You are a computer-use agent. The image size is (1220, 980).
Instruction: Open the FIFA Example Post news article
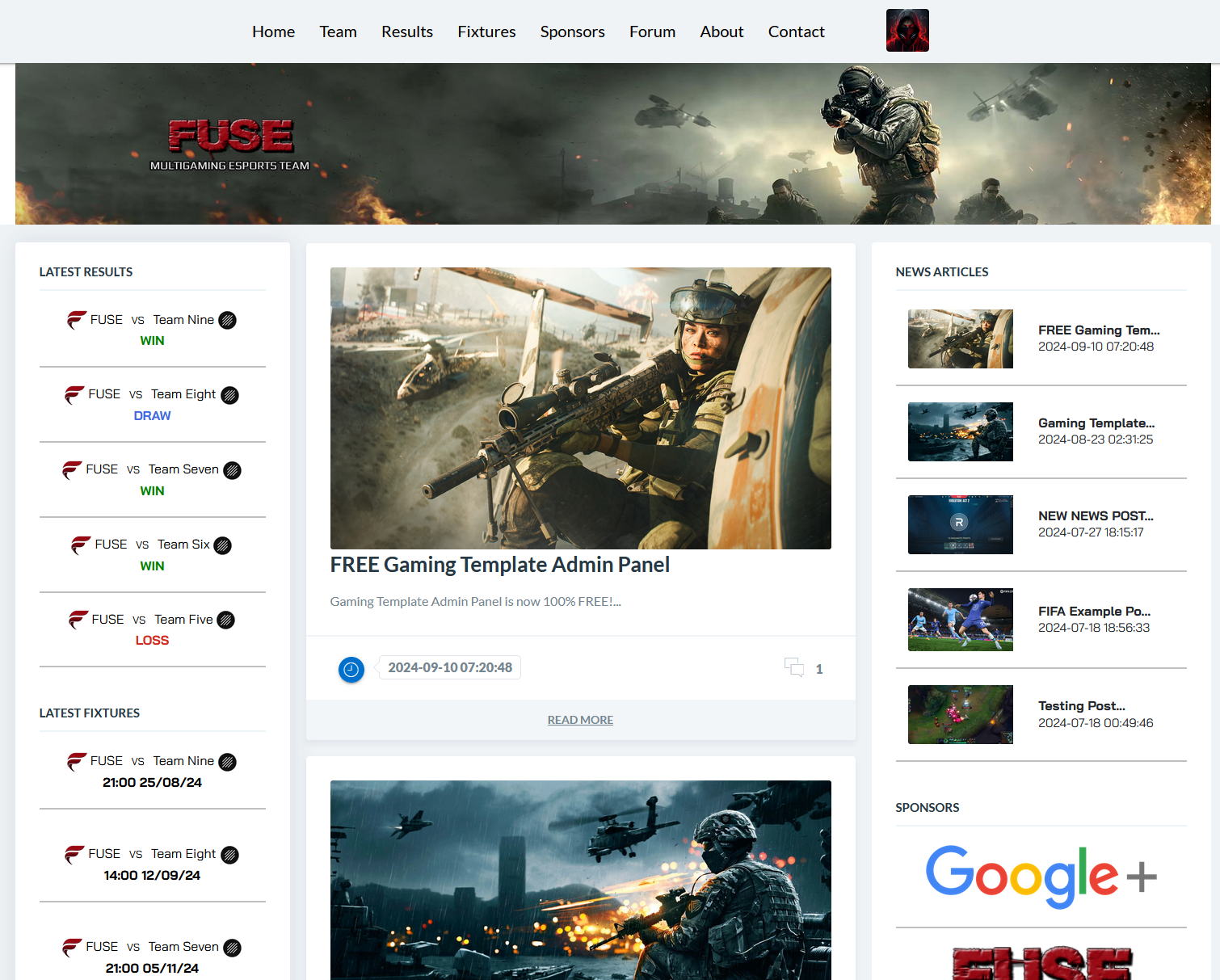click(x=1094, y=612)
